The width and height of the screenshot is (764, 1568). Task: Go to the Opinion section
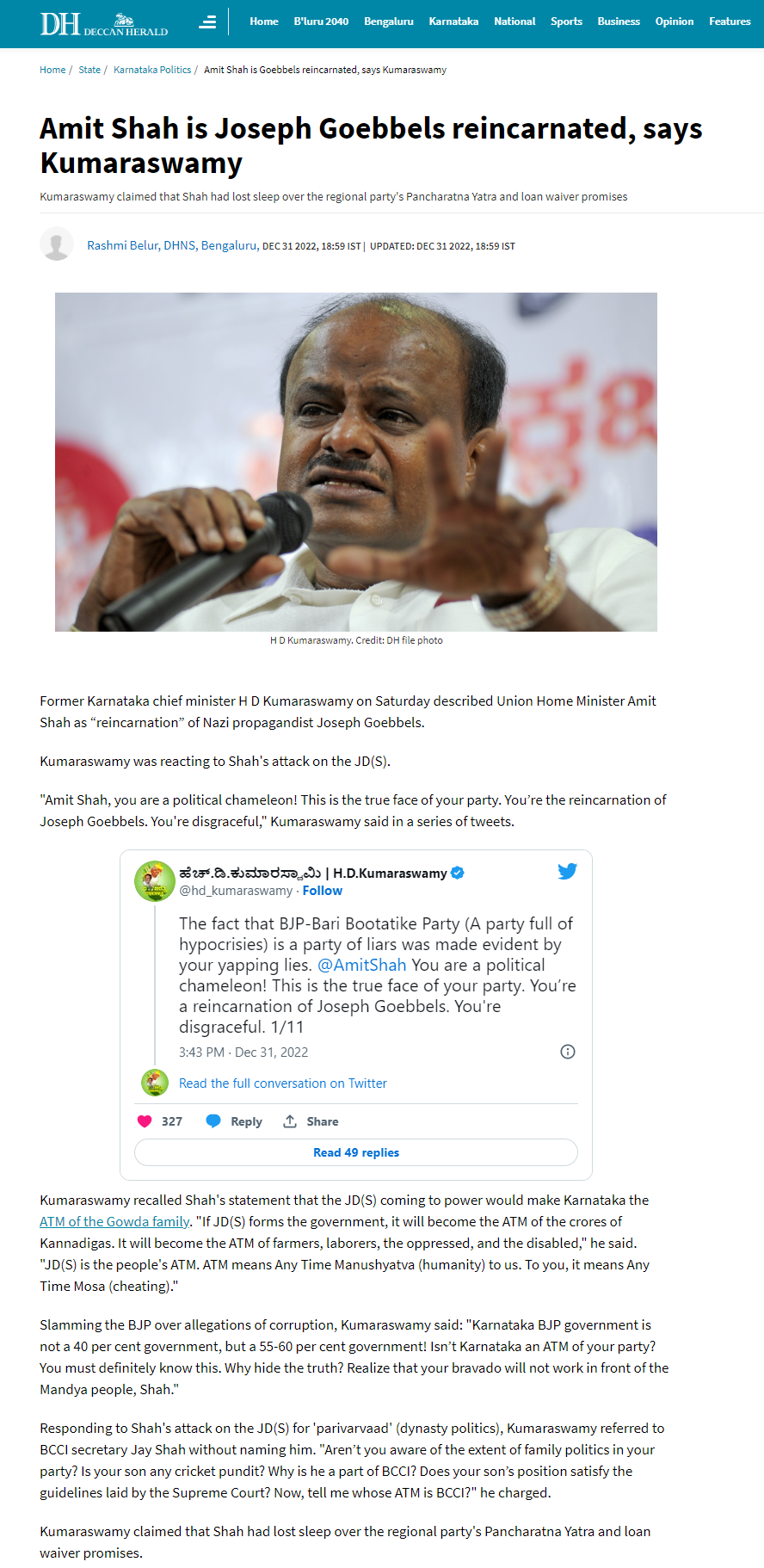(x=675, y=22)
